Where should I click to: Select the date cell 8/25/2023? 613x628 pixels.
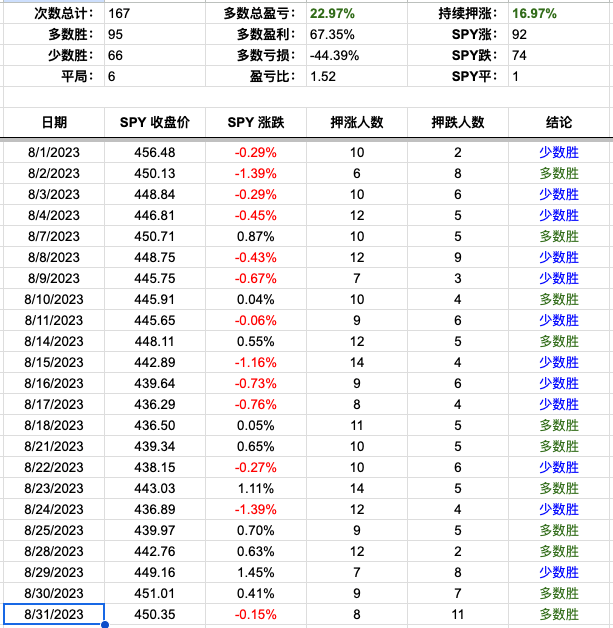point(54,530)
